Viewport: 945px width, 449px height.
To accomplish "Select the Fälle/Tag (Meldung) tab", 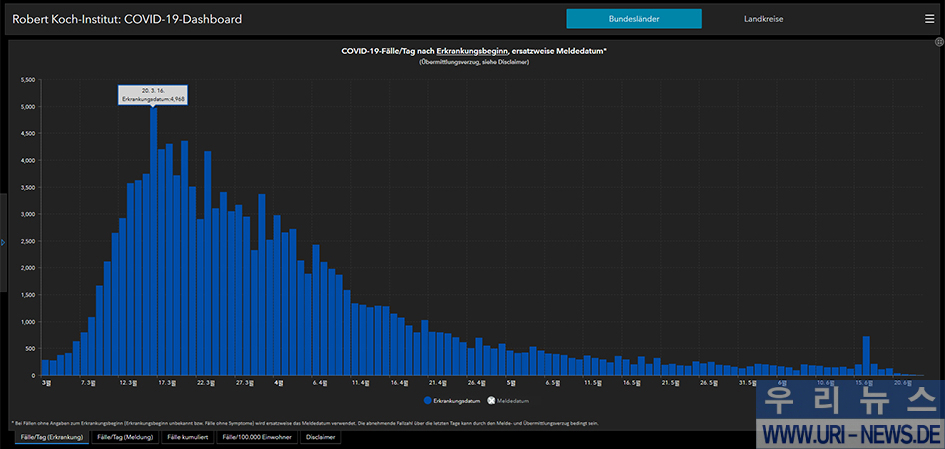I will tap(125, 437).
